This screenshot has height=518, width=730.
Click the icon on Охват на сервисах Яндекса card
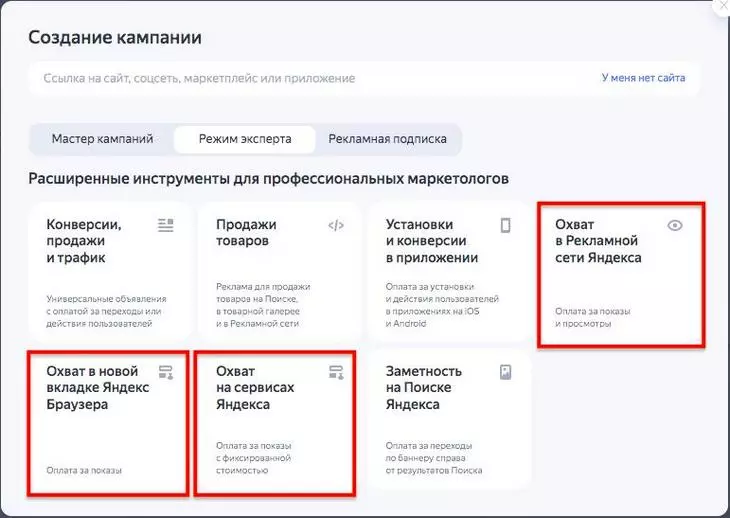(x=336, y=372)
